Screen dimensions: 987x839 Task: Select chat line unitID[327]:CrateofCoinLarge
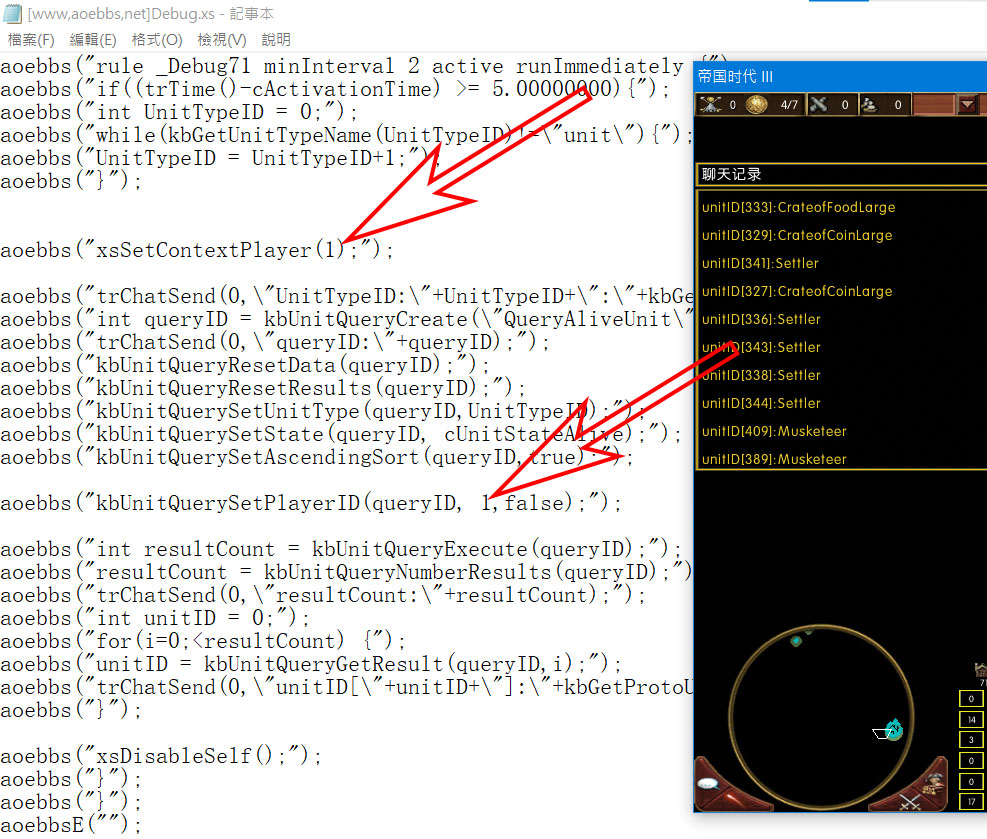(797, 291)
